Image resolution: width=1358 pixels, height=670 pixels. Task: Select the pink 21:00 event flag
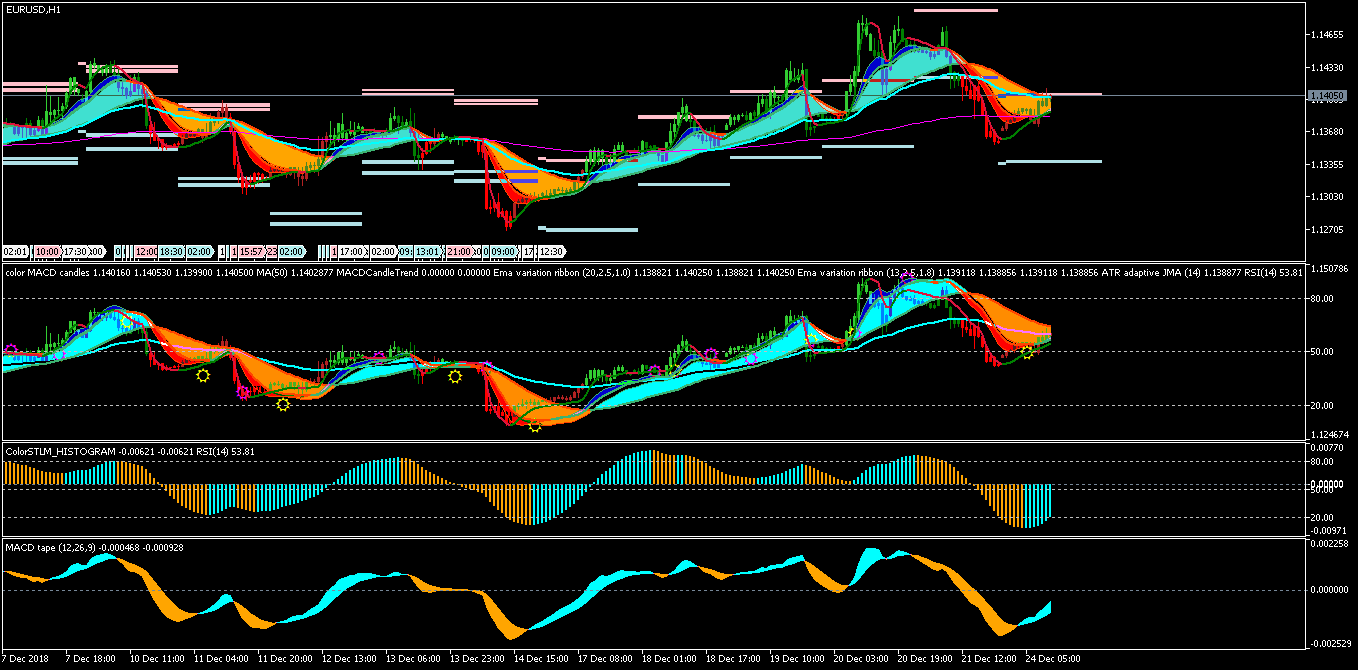tap(459, 251)
